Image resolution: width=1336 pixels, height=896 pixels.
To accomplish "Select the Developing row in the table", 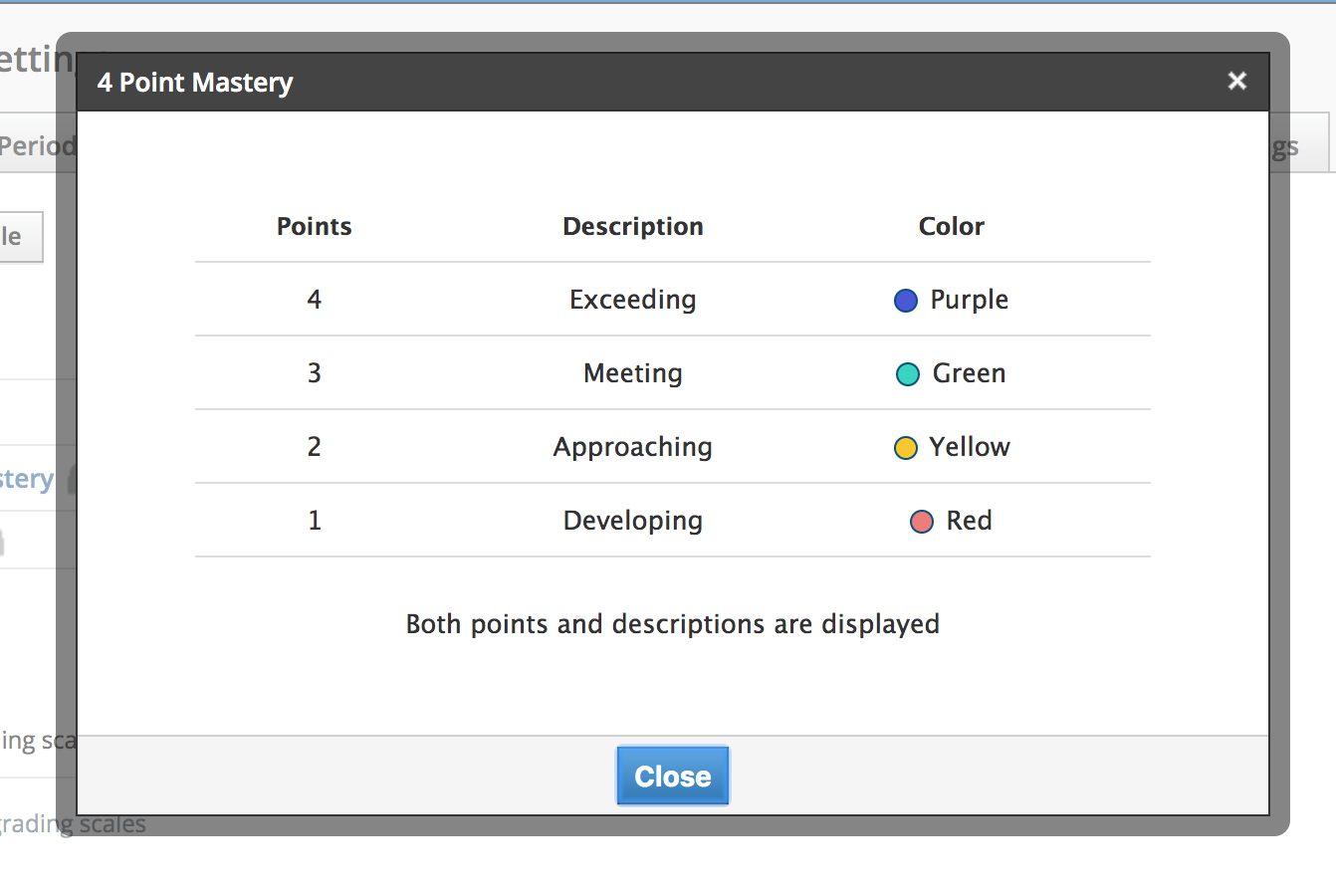I will 672,521.
